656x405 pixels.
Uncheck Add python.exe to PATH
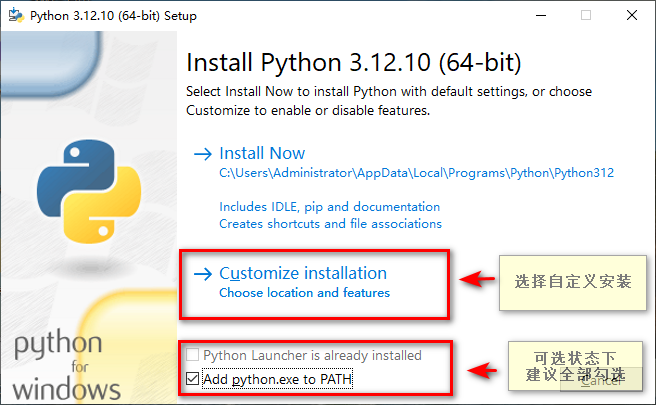point(192,379)
